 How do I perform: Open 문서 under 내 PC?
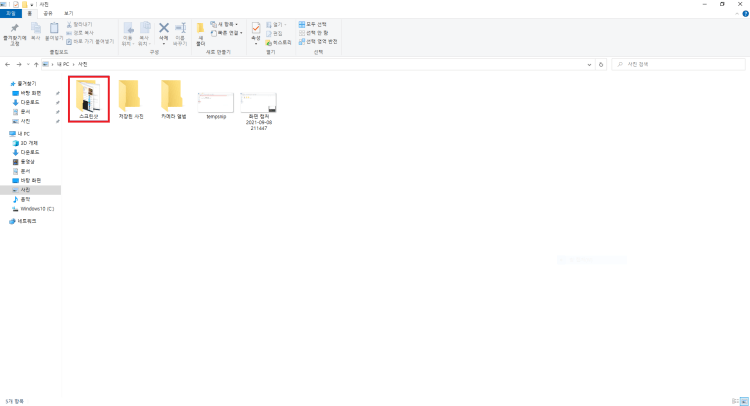point(21,171)
